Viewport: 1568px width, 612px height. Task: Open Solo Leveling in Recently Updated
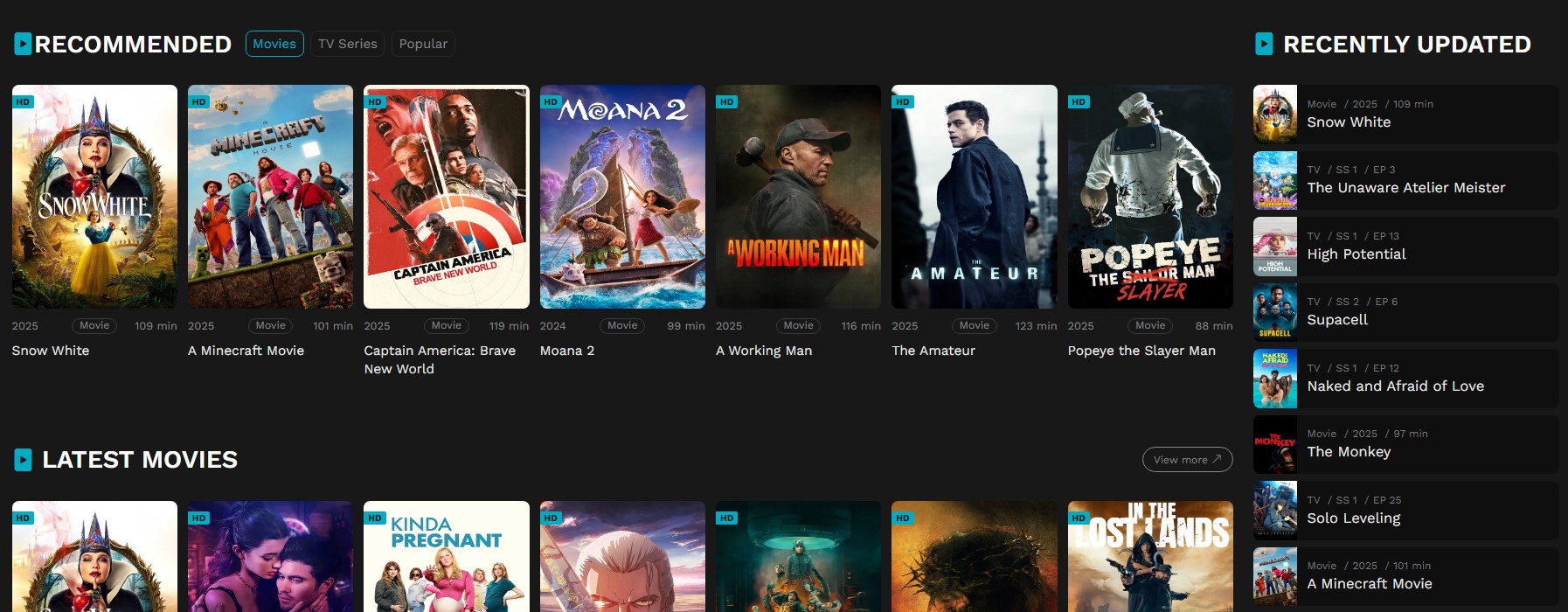pos(1406,511)
